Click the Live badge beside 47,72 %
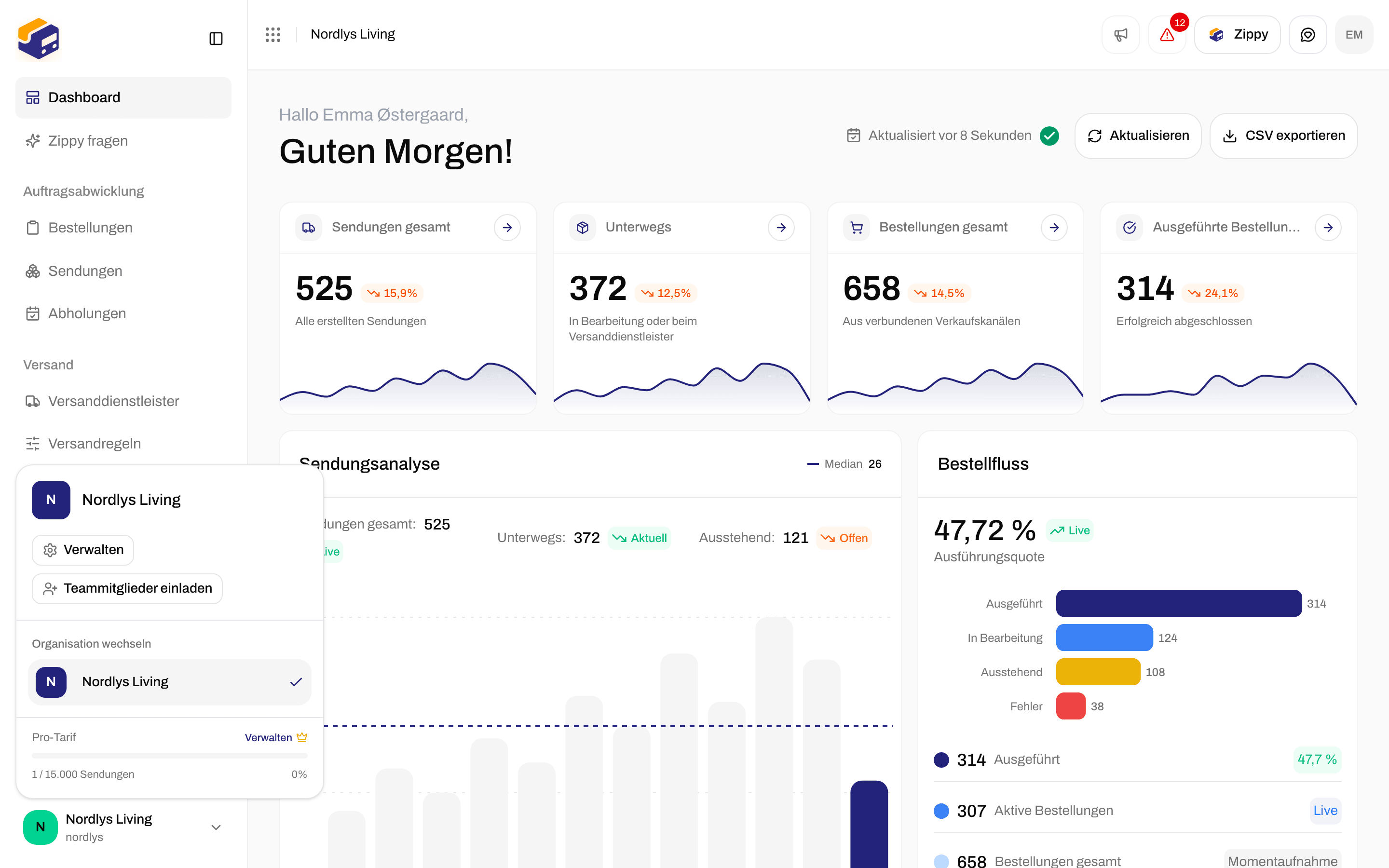Screen dimensions: 1389x868 [1070, 530]
